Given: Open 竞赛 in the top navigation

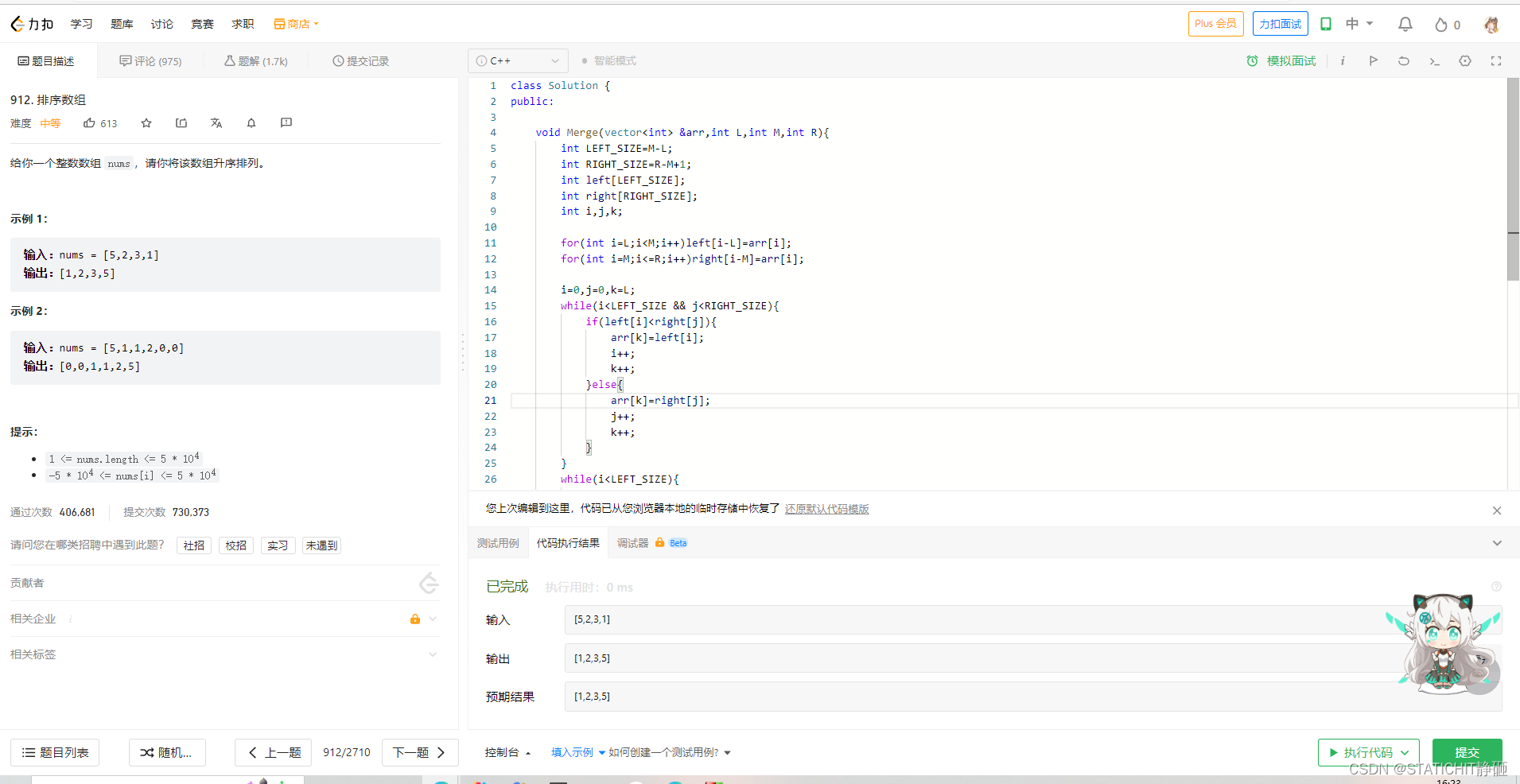Looking at the screenshot, I should click(x=202, y=24).
